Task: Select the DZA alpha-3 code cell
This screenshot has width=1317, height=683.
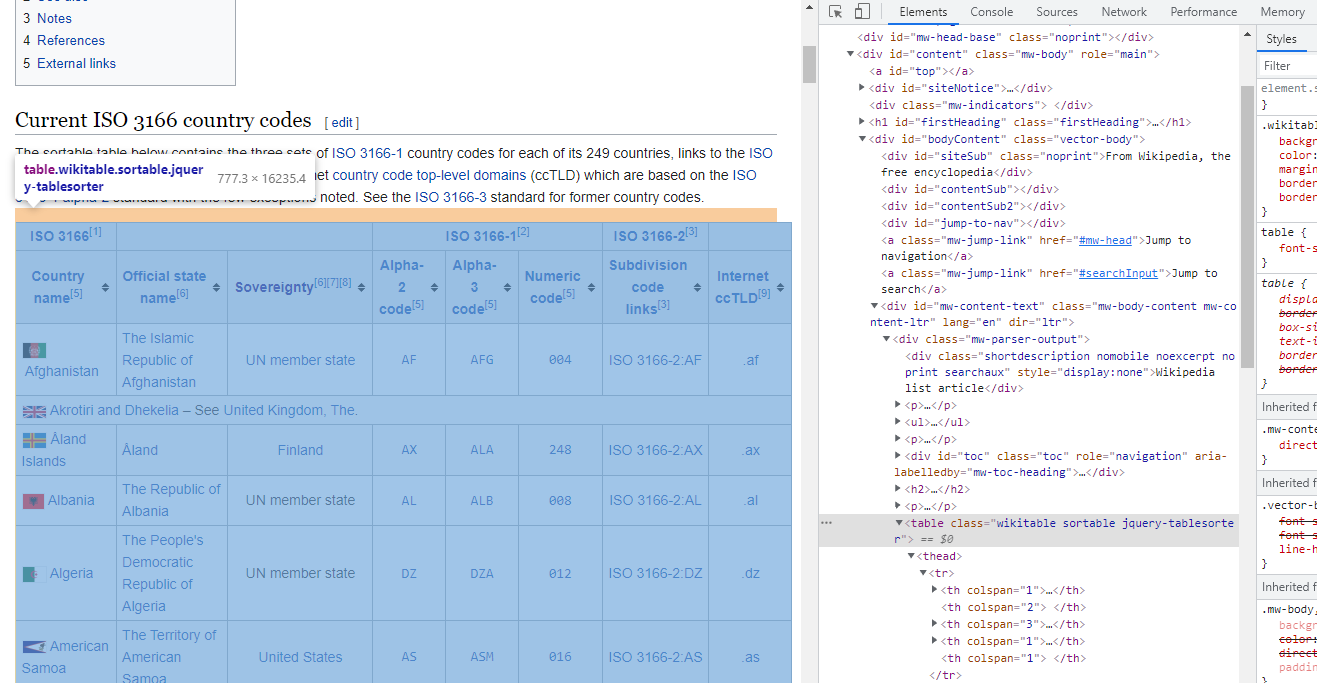Action: pyautogui.click(x=482, y=573)
